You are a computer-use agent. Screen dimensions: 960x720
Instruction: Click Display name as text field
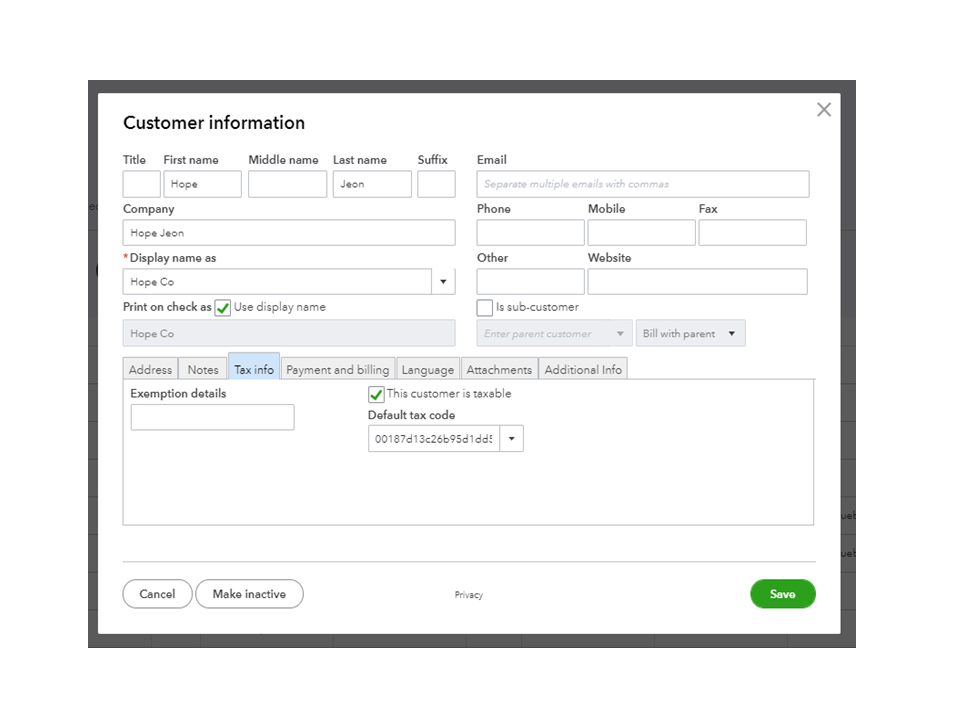click(277, 282)
